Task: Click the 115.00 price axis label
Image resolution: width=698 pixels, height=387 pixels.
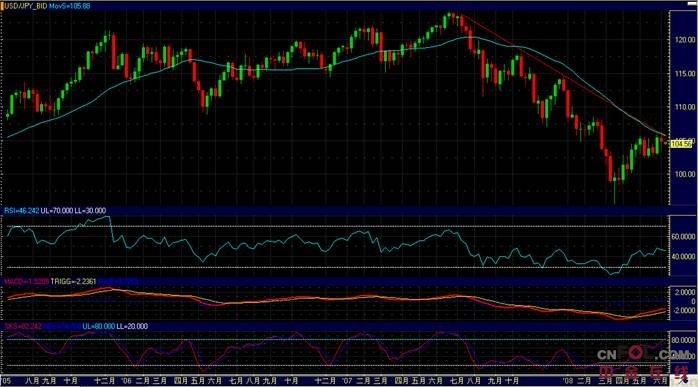Action: pyautogui.click(x=684, y=73)
